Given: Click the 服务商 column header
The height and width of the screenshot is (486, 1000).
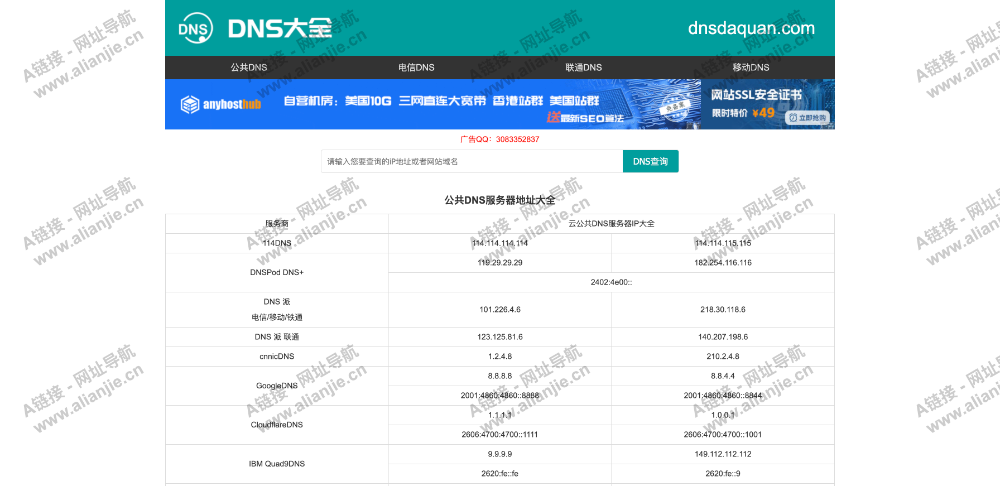Looking at the screenshot, I should click(x=277, y=224).
